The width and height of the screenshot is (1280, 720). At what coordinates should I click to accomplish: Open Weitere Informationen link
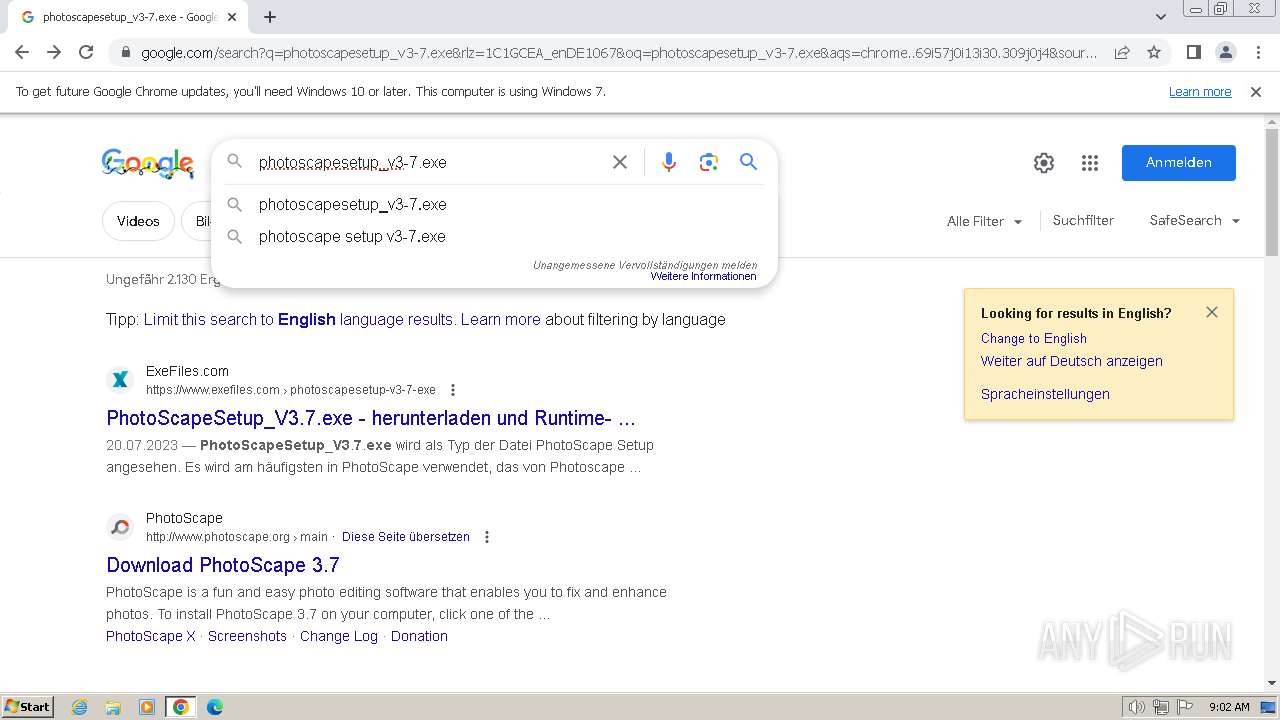703,276
